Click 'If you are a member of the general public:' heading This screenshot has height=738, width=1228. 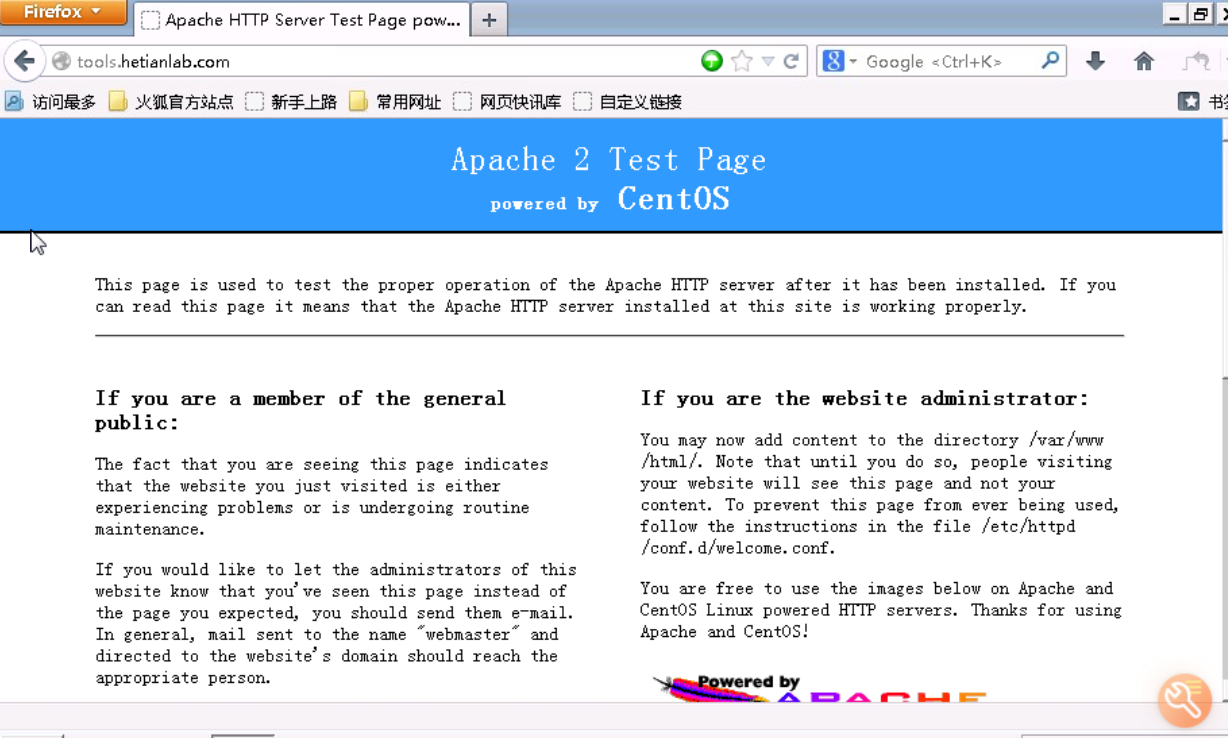(x=301, y=410)
